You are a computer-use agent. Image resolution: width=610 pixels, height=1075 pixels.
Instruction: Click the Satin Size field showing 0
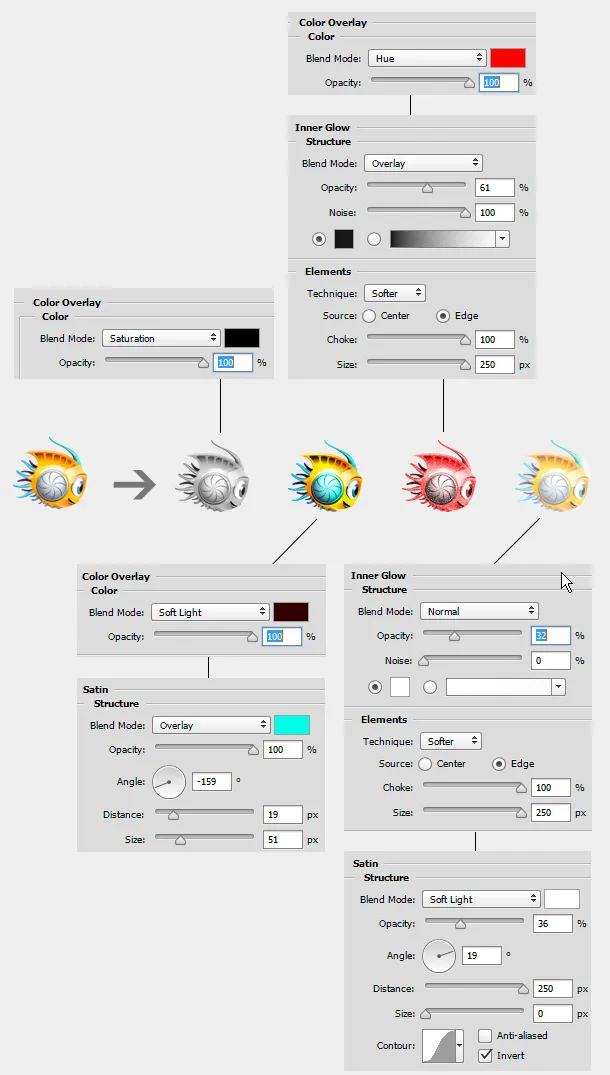pyautogui.click(x=552, y=1013)
